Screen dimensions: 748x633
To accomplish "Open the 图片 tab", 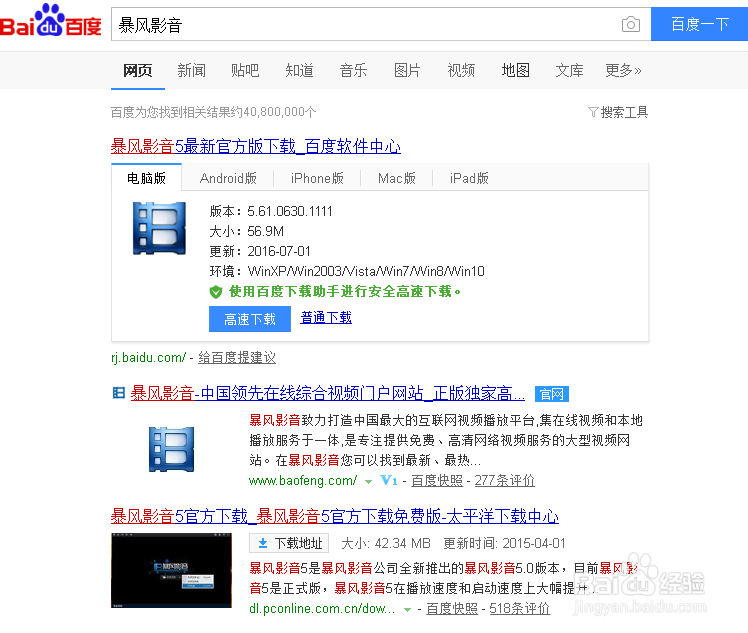I will 407,71.
